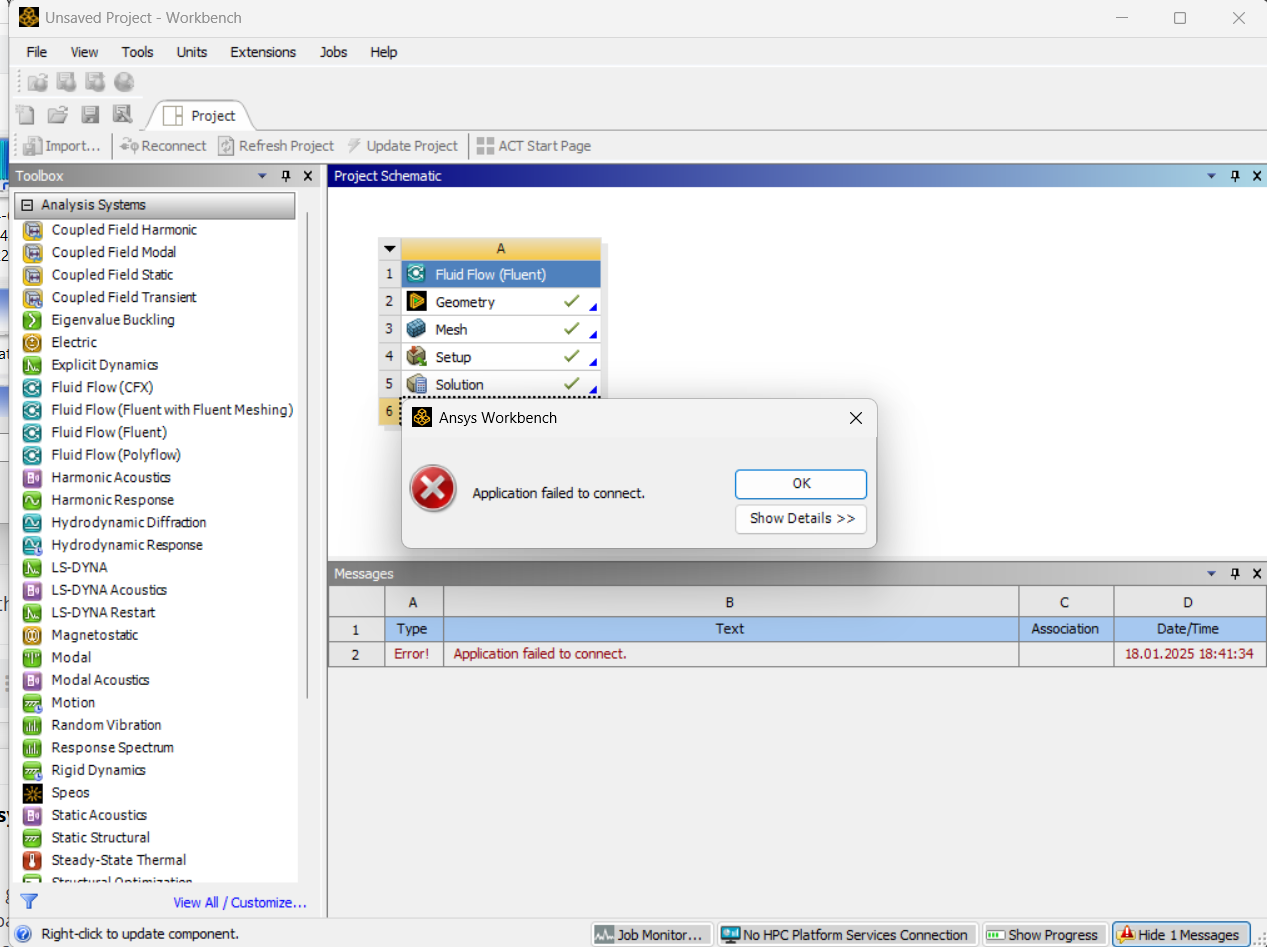
Task: Toggle Show Progress in status bar
Action: click(1044, 935)
